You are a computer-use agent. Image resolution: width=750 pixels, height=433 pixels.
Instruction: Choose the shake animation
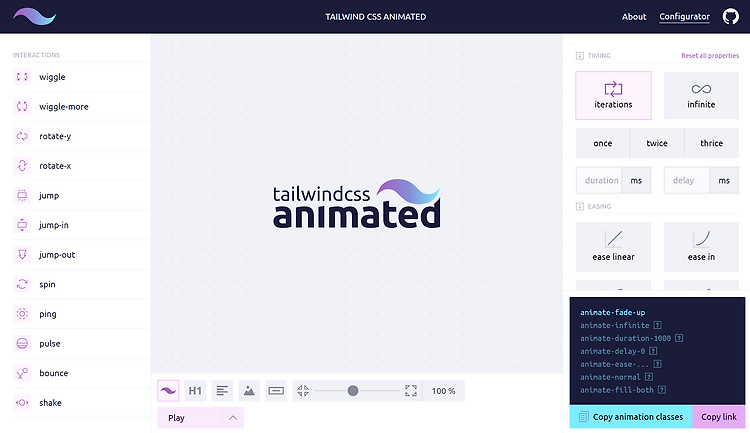click(x=81, y=403)
